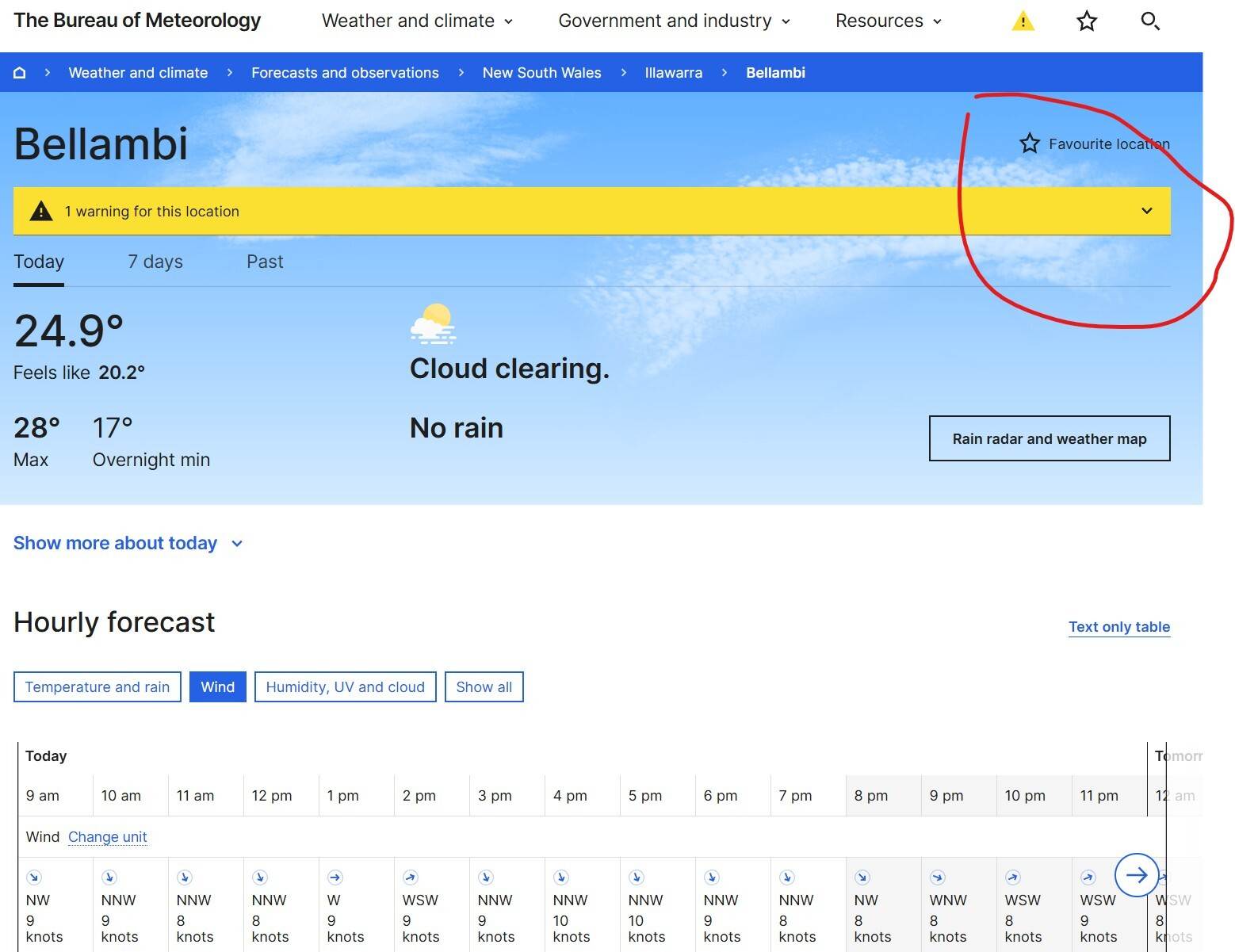The width and height of the screenshot is (1235, 952).
Task: Click the 9 am NW wind direction icon
Action: pos(34,877)
